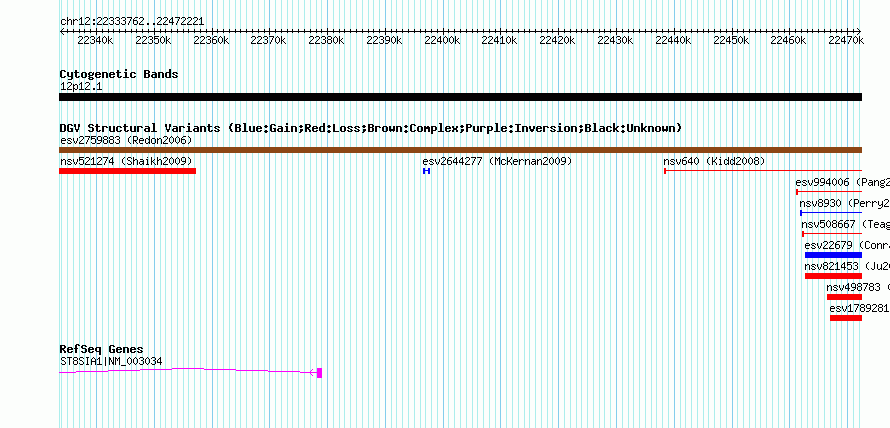Open the nsv821453 variant label
Image resolution: width=890 pixels, height=428 pixels.
(847, 266)
